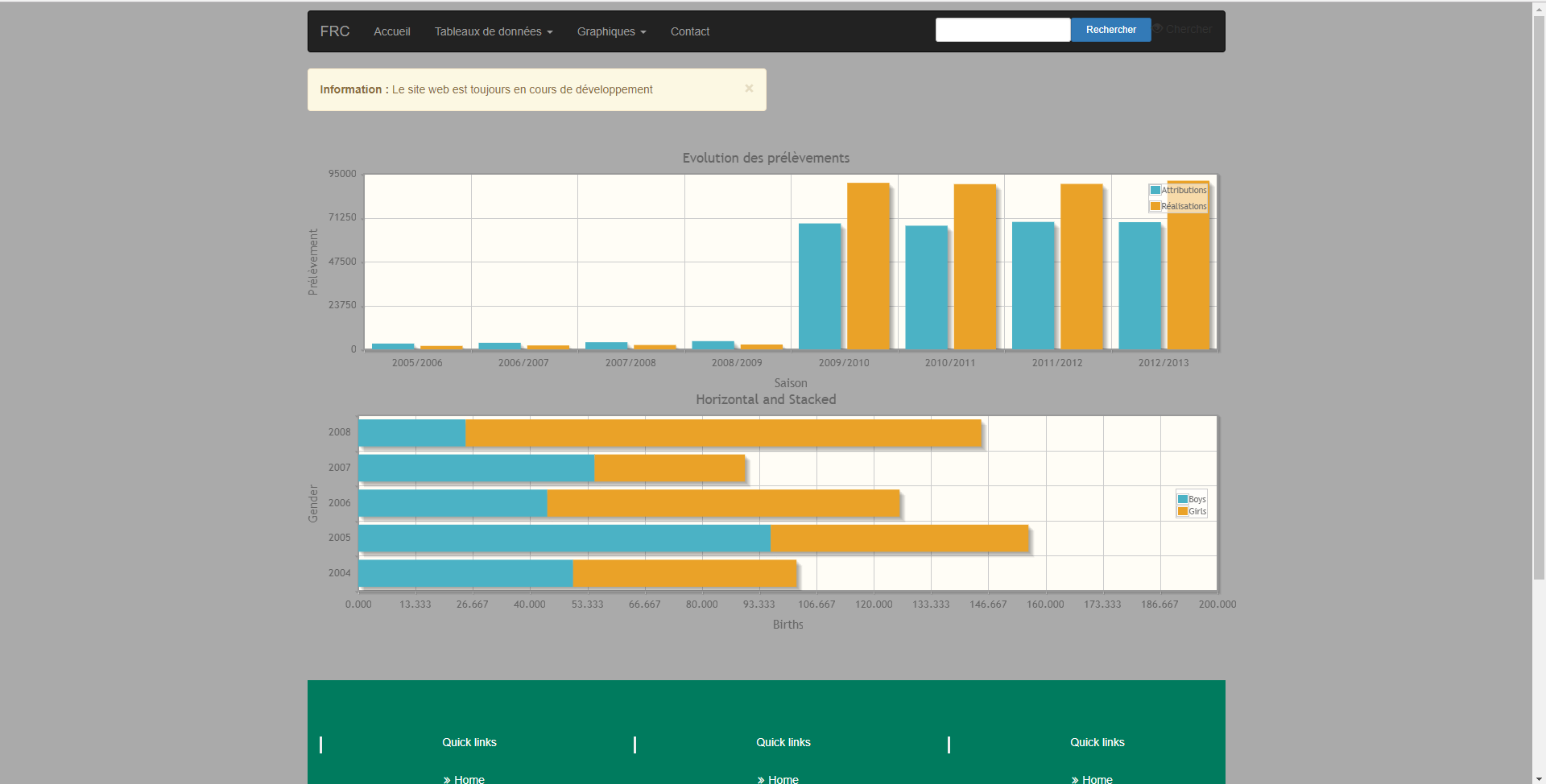
Task: Click the Attributions legend label
Action: 1184,190
